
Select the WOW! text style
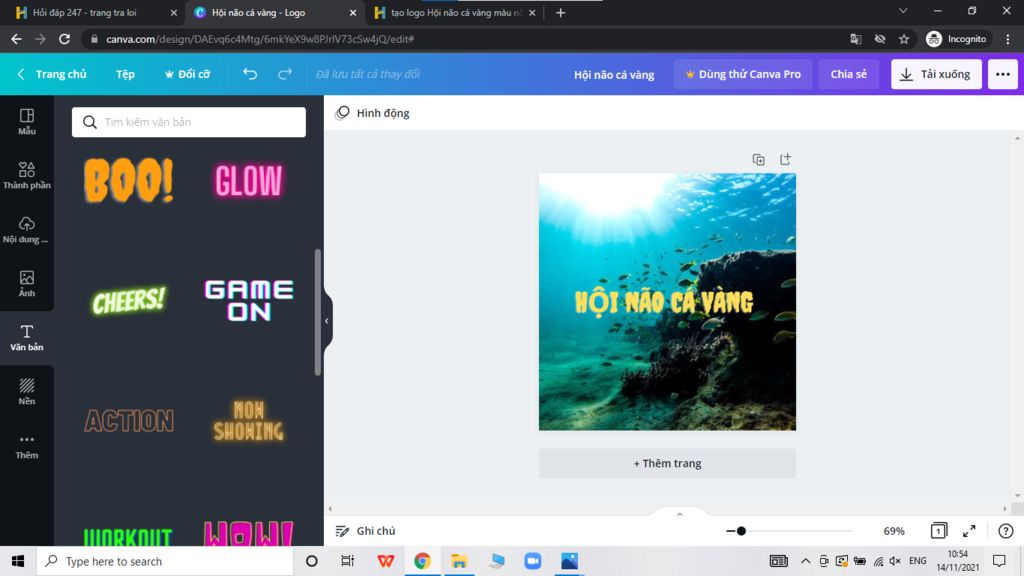(x=249, y=534)
